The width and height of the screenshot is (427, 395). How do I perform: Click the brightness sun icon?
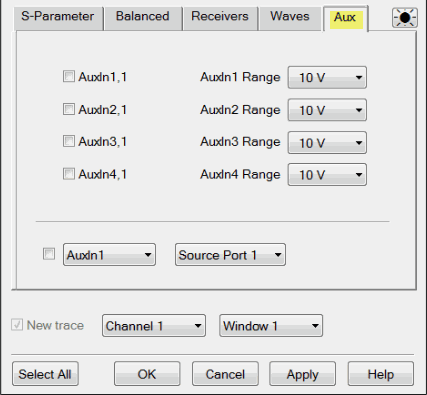pos(405,18)
